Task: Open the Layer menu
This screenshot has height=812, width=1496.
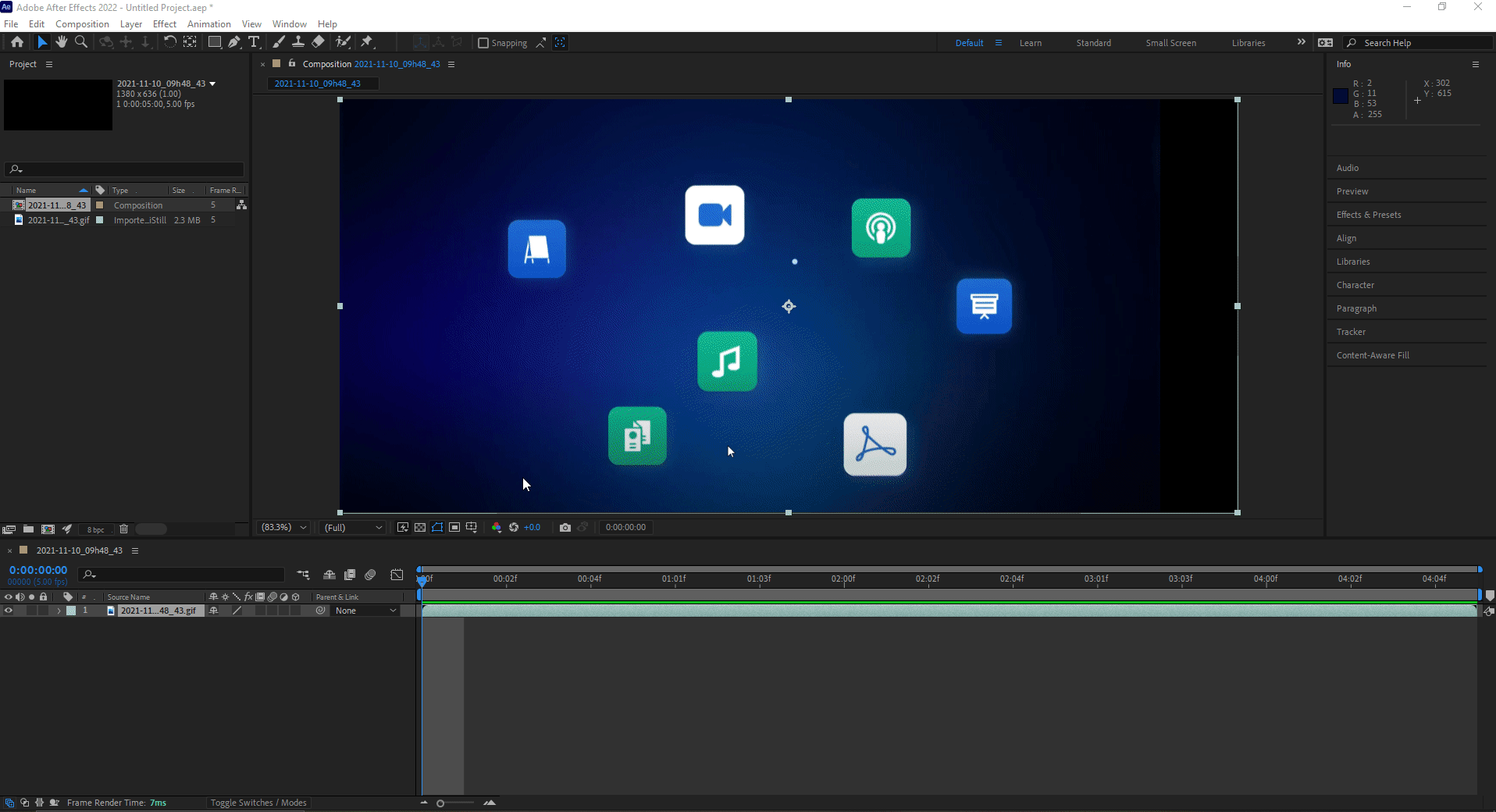Action: click(130, 24)
